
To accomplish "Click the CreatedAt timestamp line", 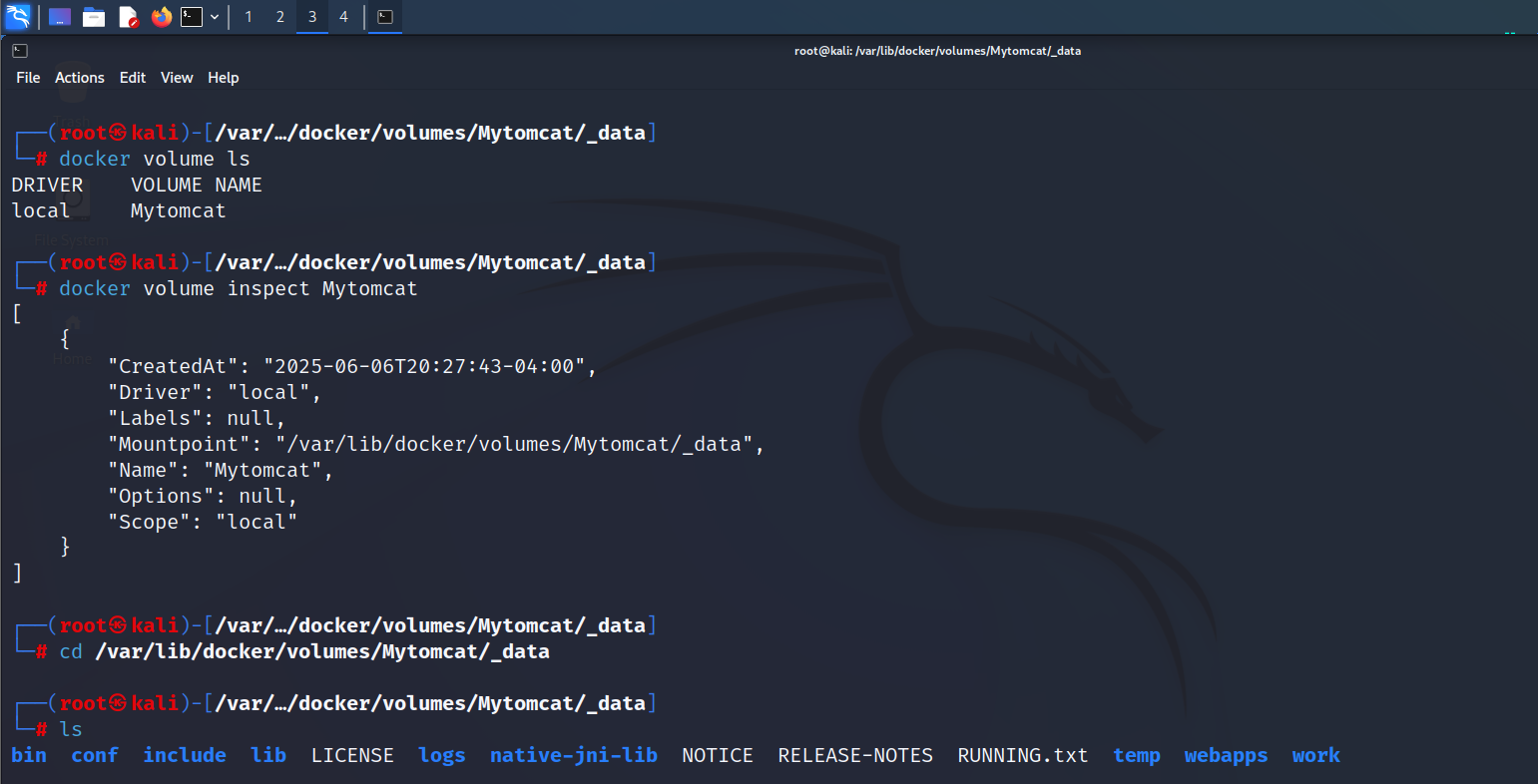I will pyautogui.click(x=352, y=366).
